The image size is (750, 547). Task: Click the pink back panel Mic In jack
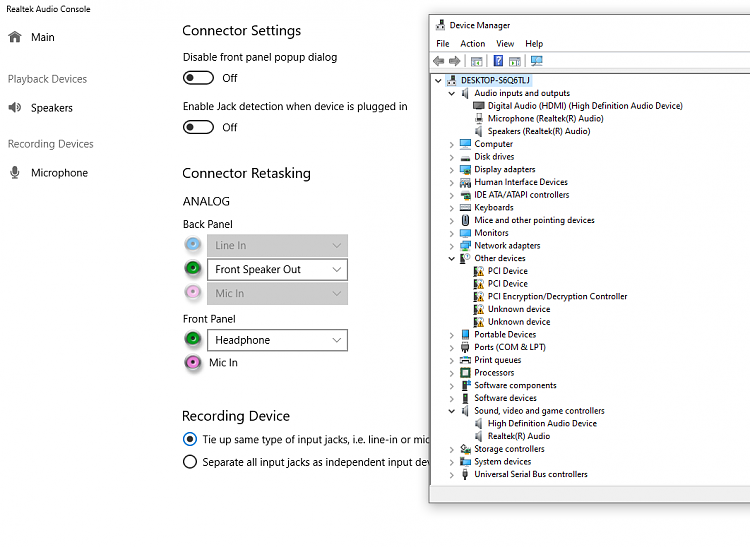193,292
